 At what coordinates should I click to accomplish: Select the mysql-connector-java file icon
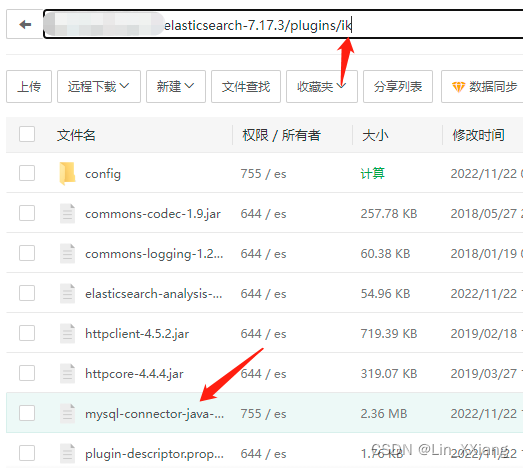pos(67,414)
